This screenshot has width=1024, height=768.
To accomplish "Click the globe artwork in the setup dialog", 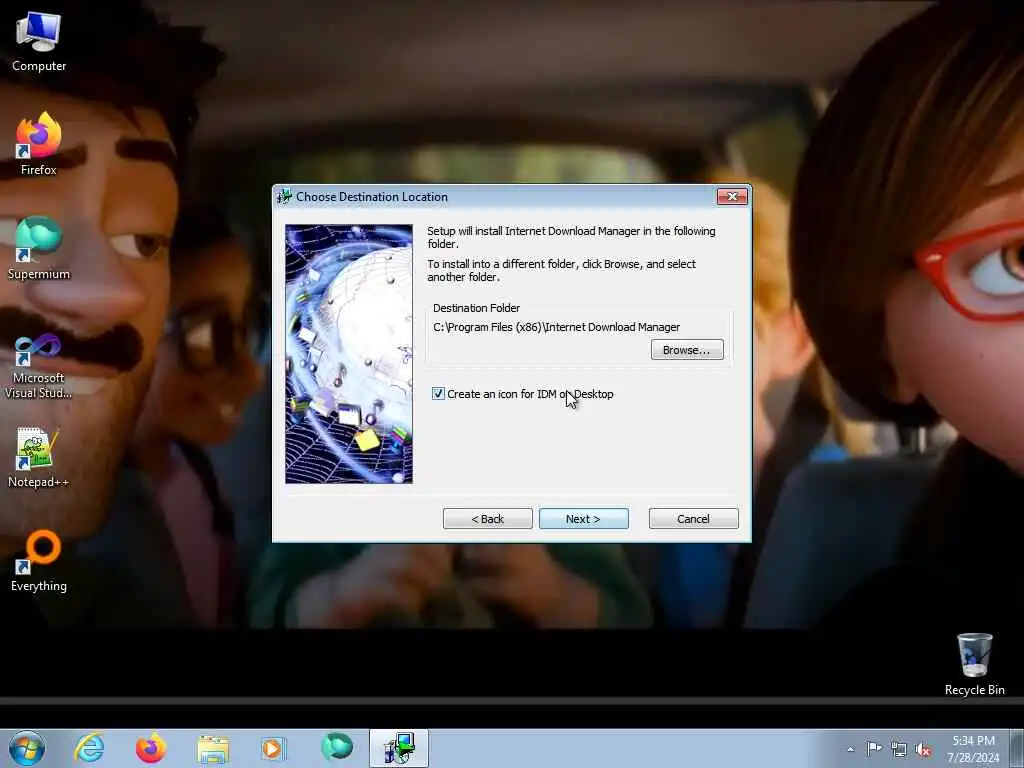I will click(349, 354).
